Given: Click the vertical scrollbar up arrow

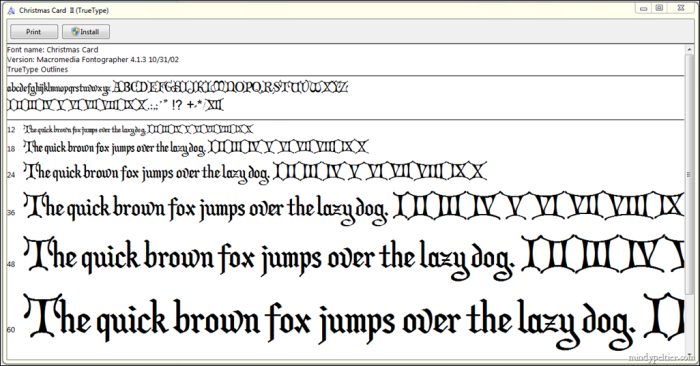Looking at the screenshot, I should coord(689,50).
